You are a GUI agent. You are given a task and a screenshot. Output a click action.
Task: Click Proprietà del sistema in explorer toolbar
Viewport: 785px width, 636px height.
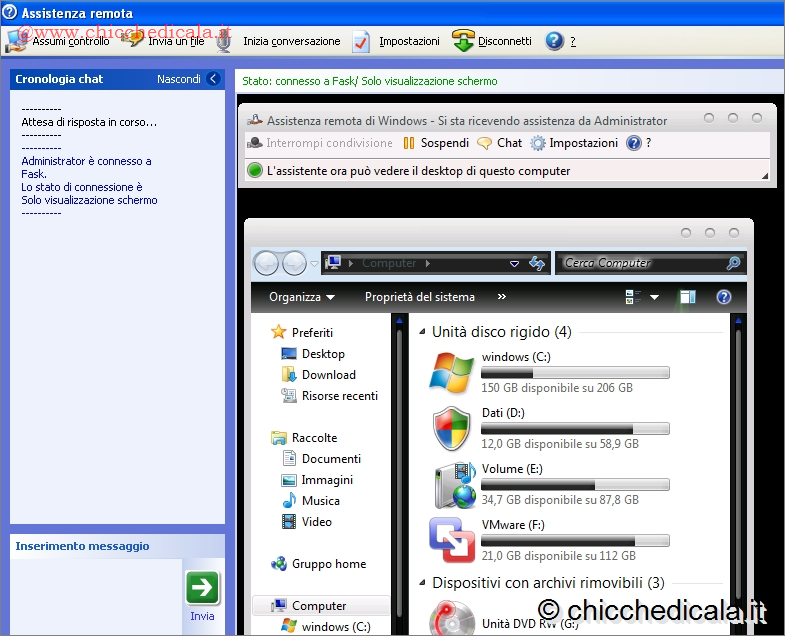point(419,297)
